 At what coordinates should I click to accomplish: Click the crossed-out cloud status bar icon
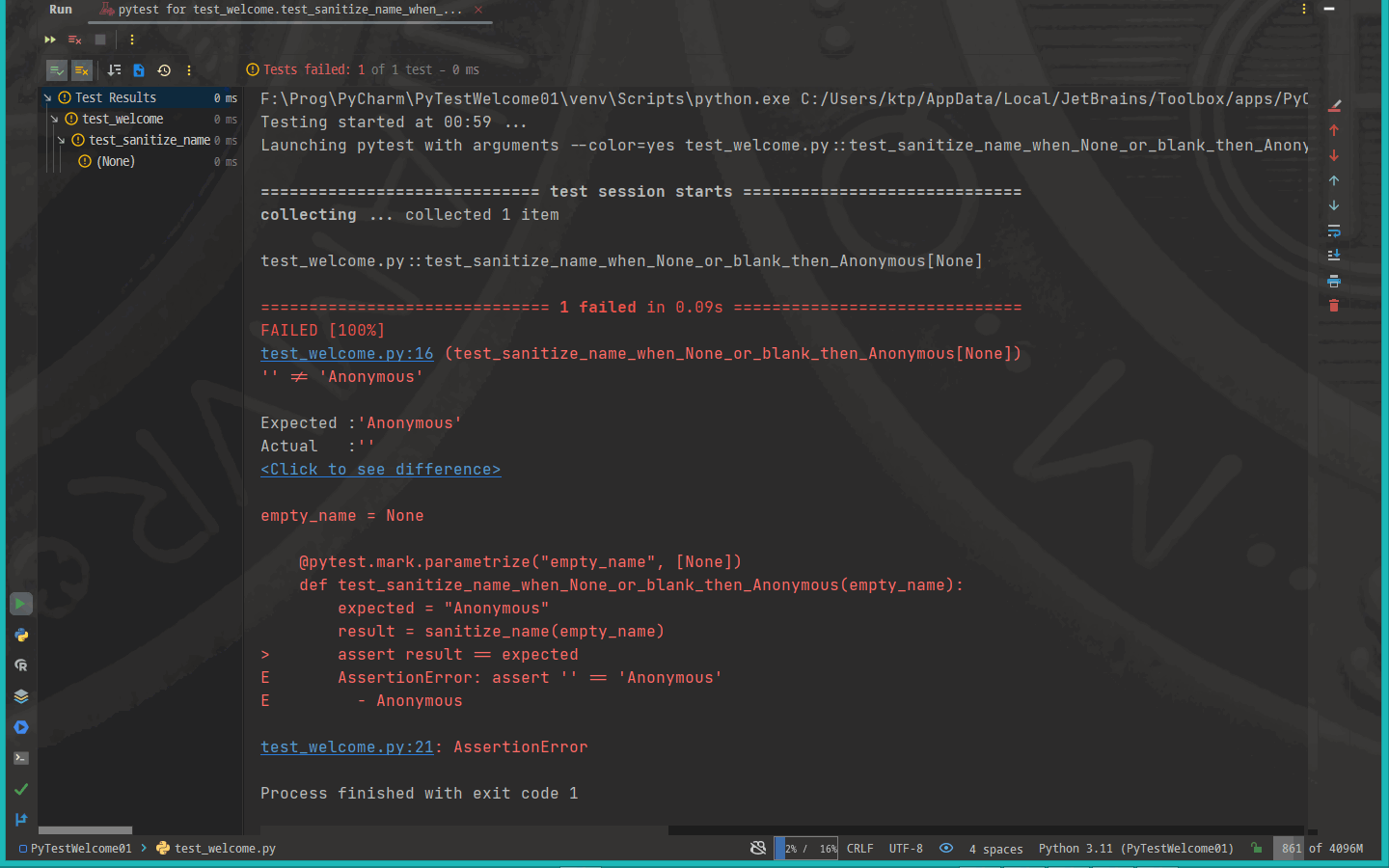[x=758, y=849]
